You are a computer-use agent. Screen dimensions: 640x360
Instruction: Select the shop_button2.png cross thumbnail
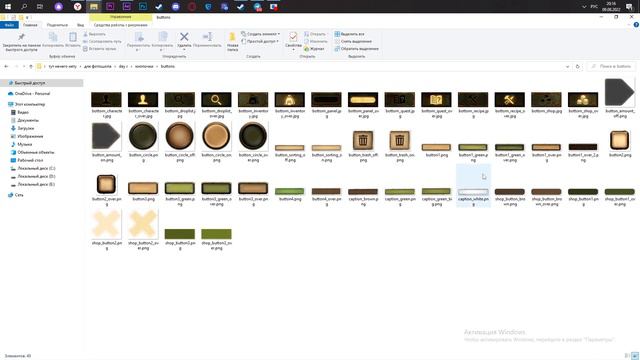(106, 224)
